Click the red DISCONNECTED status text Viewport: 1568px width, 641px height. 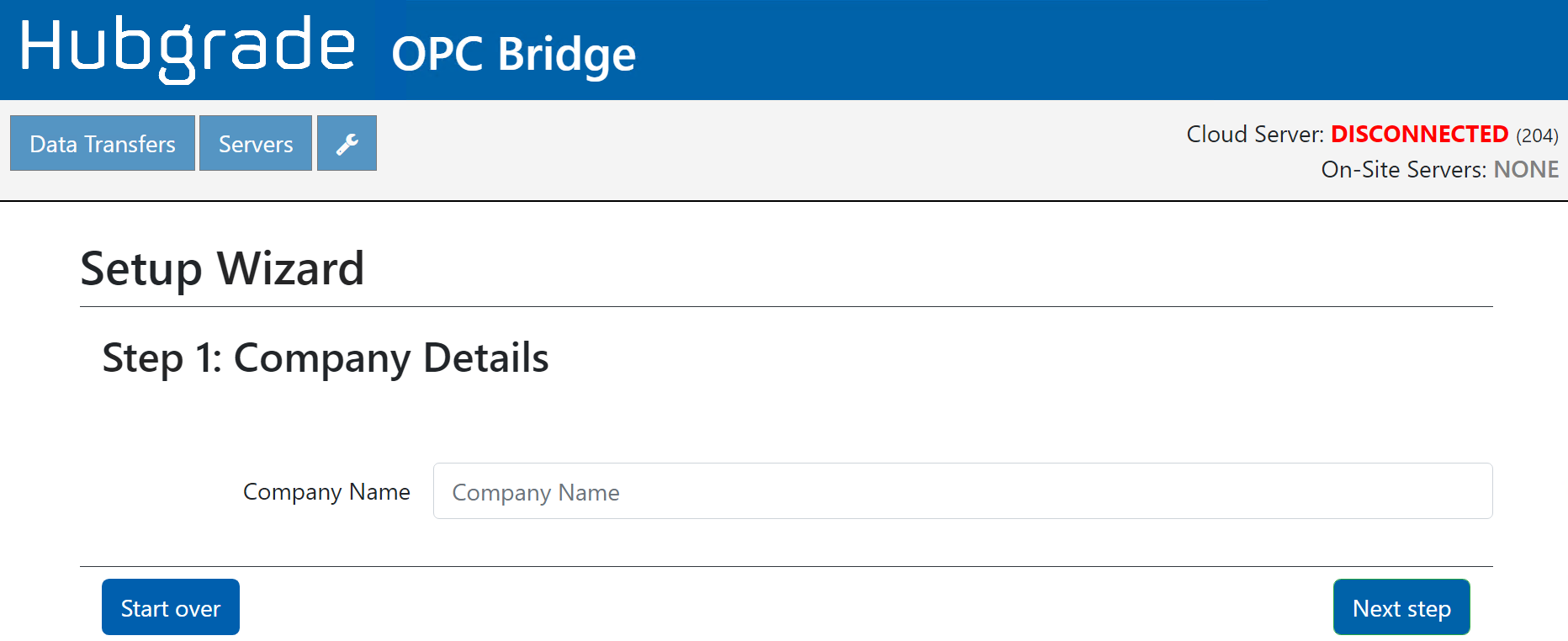[x=1419, y=135]
